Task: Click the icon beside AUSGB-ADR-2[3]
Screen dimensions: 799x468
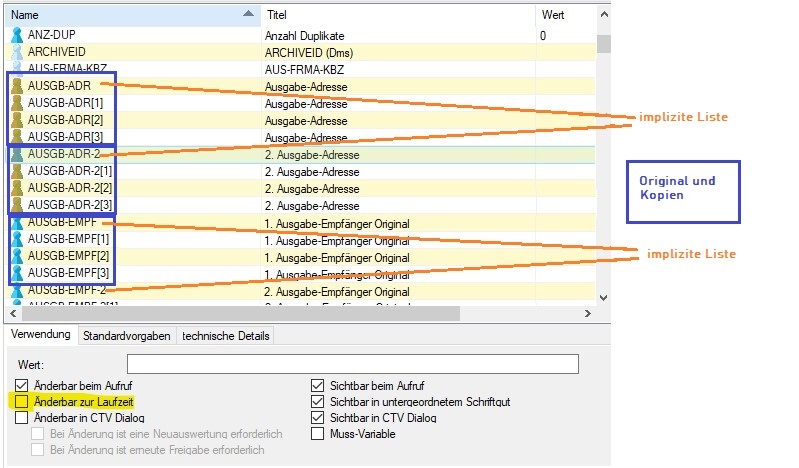Action: pyautogui.click(x=16, y=205)
